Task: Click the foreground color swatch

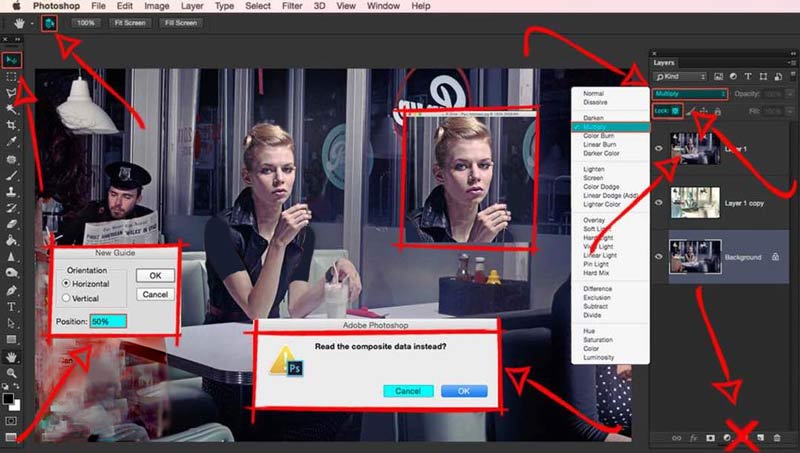Action: [9, 397]
